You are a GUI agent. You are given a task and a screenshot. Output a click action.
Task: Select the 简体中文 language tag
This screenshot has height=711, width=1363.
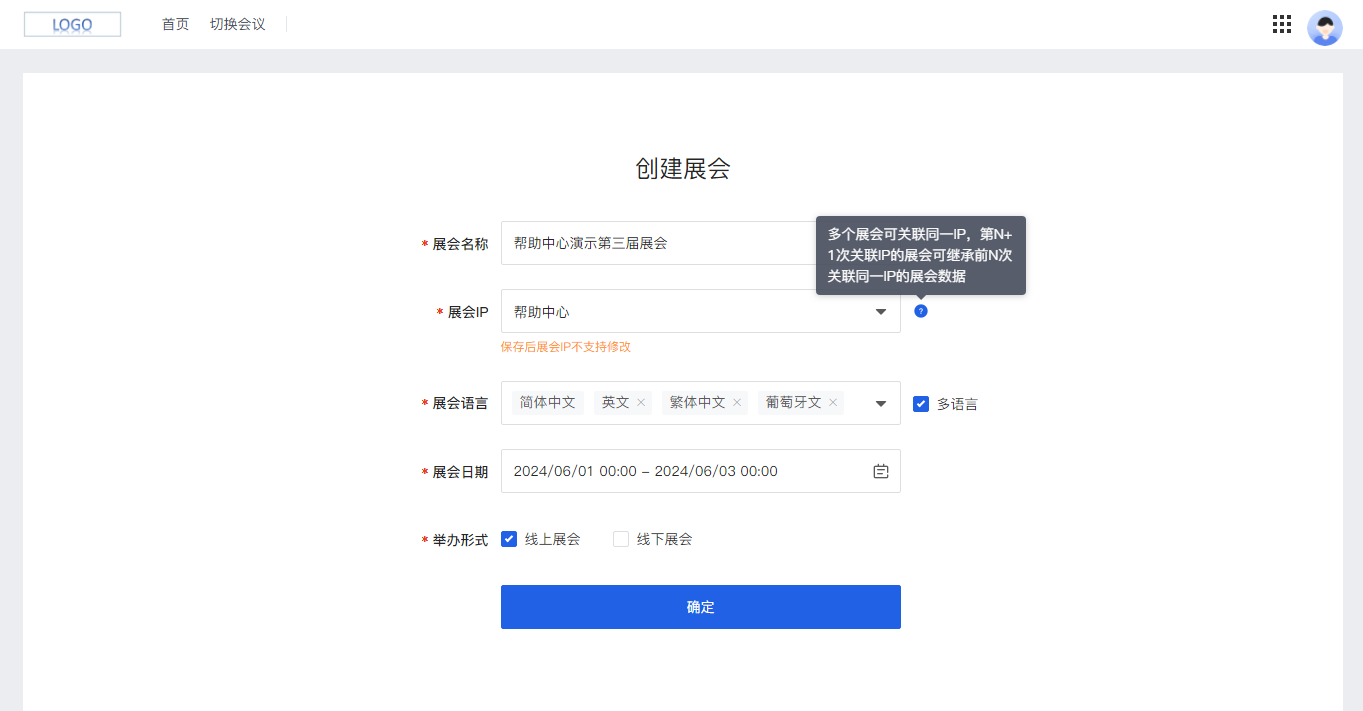[547, 401]
